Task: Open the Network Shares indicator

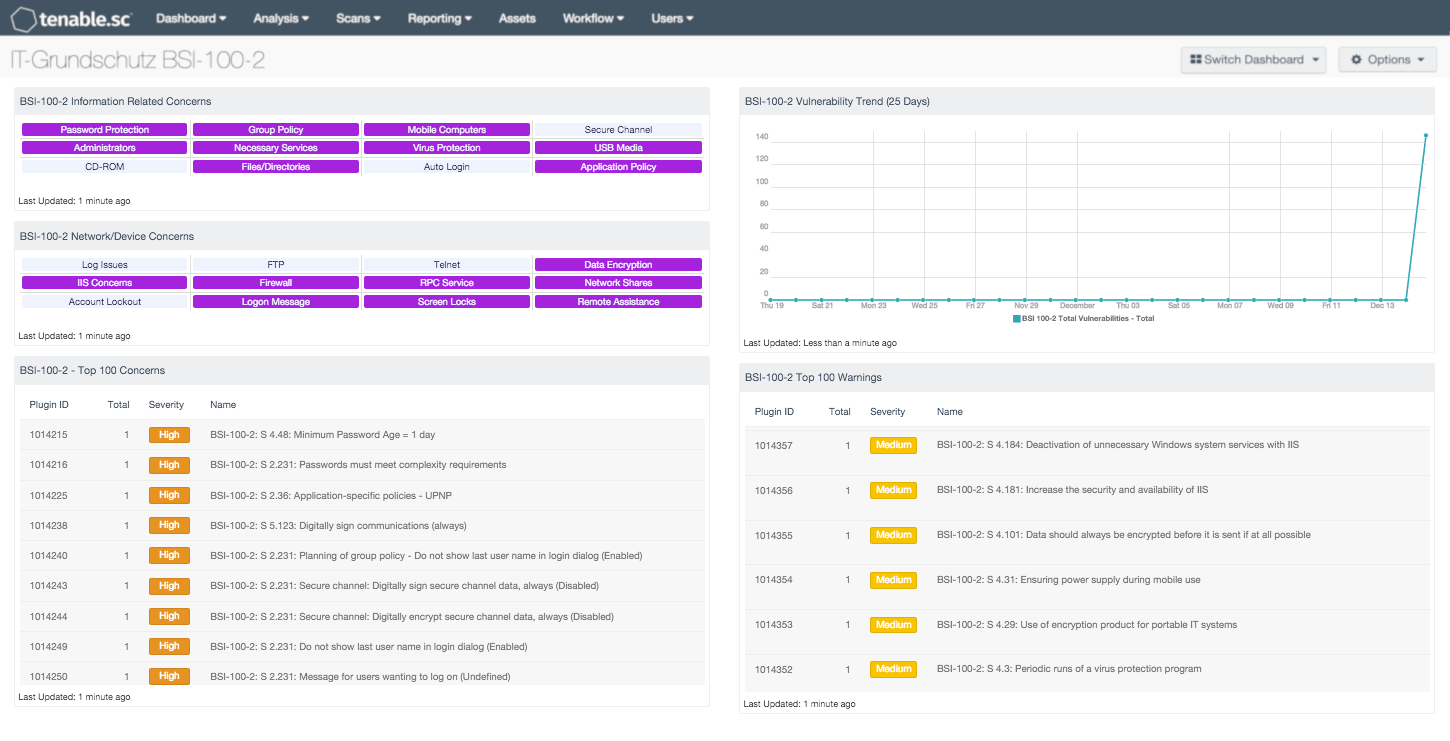Action: click(x=618, y=283)
